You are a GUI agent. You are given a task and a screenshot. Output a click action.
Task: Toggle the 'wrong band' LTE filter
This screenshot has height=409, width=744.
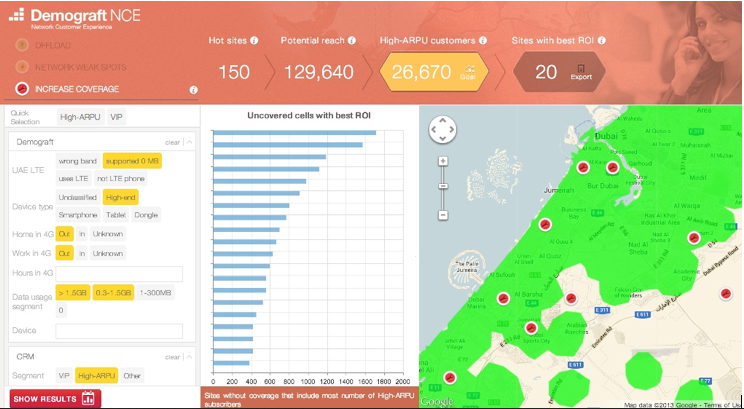78,161
